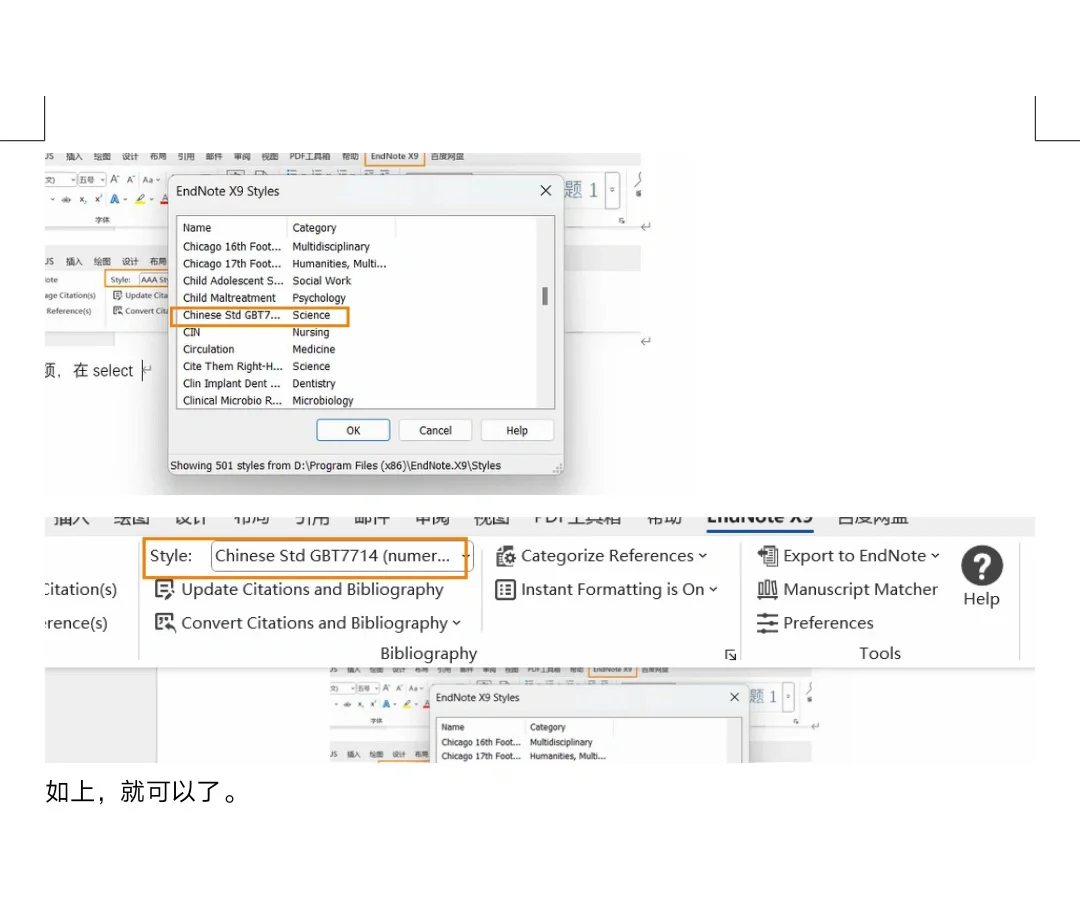Open 引用 tab in the upper screenshot
The image size is (1080, 921).
[186, 157]
